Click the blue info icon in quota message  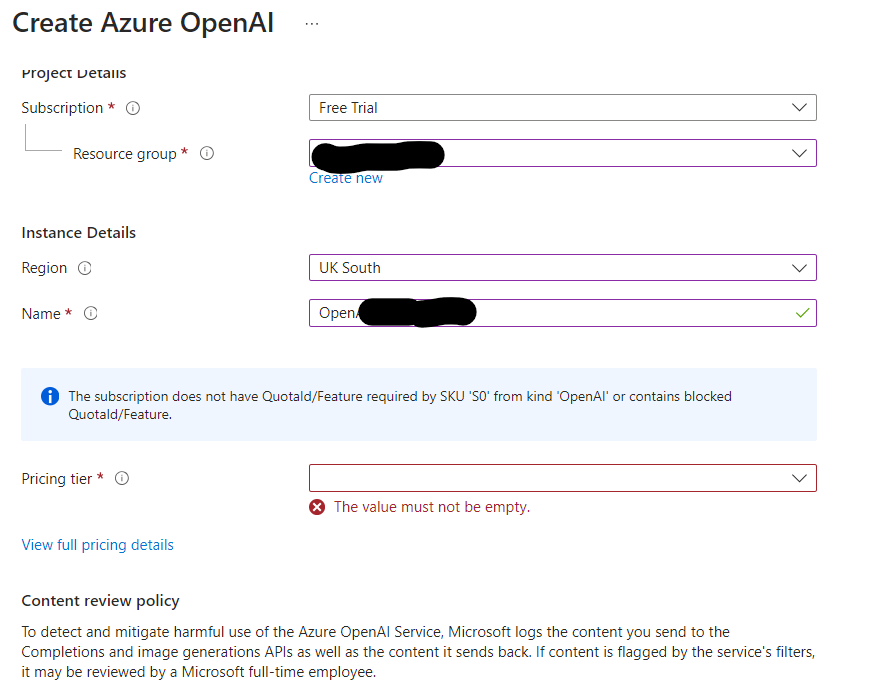50,396
